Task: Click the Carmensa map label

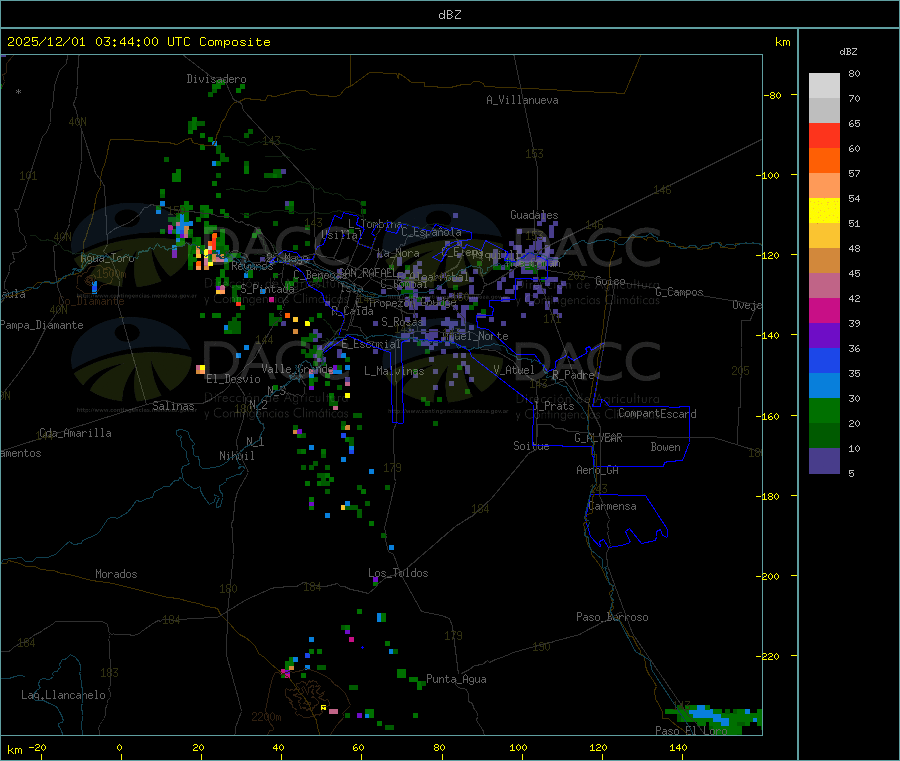Action: (x=612, y=506)
